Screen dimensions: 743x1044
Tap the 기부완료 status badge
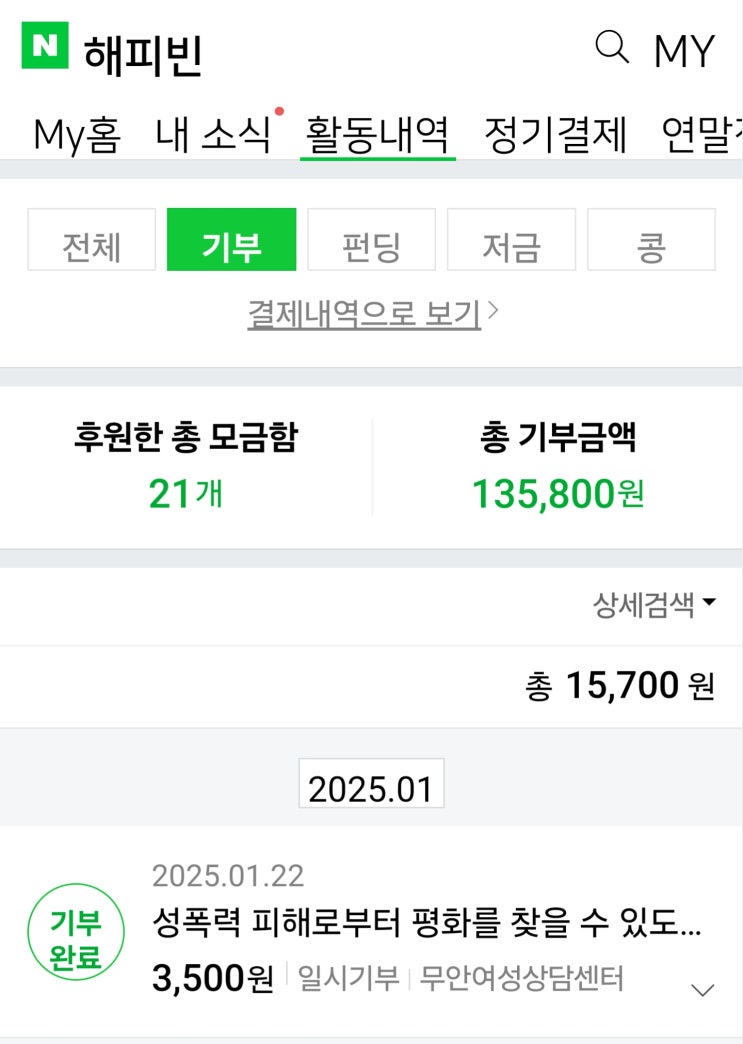point(76,942)
